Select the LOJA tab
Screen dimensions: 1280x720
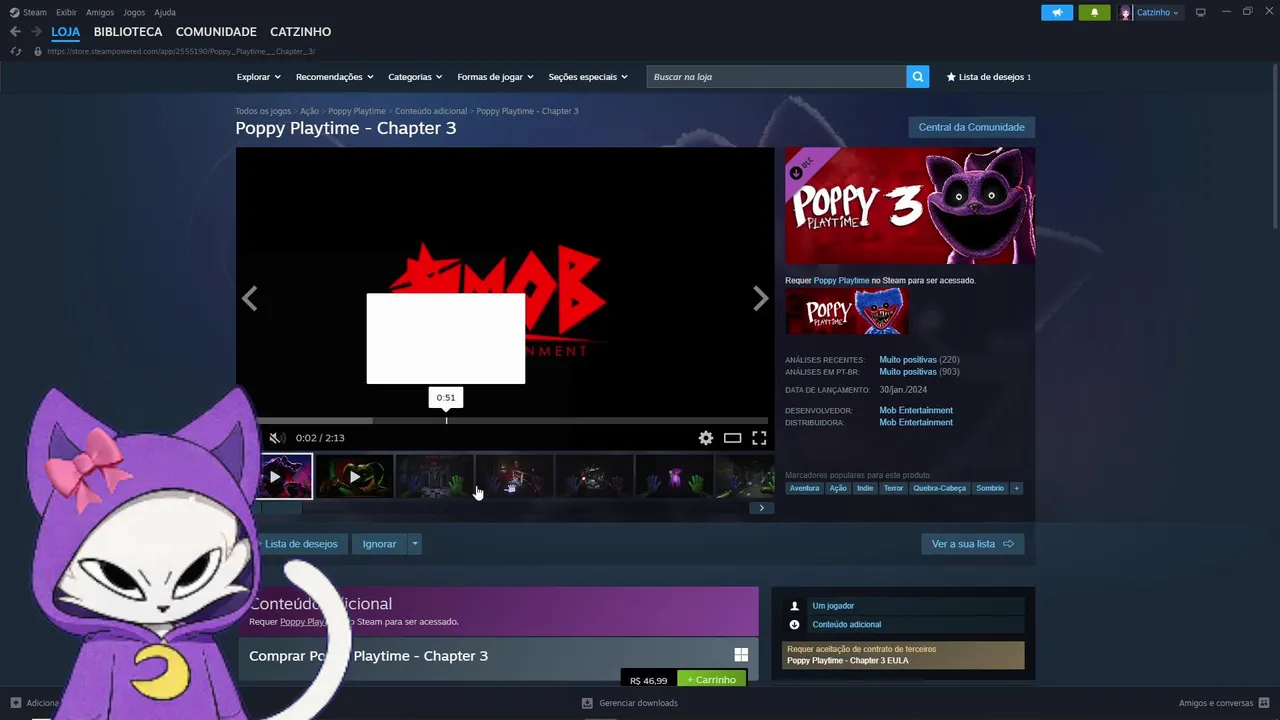click(x=65, y=32)
